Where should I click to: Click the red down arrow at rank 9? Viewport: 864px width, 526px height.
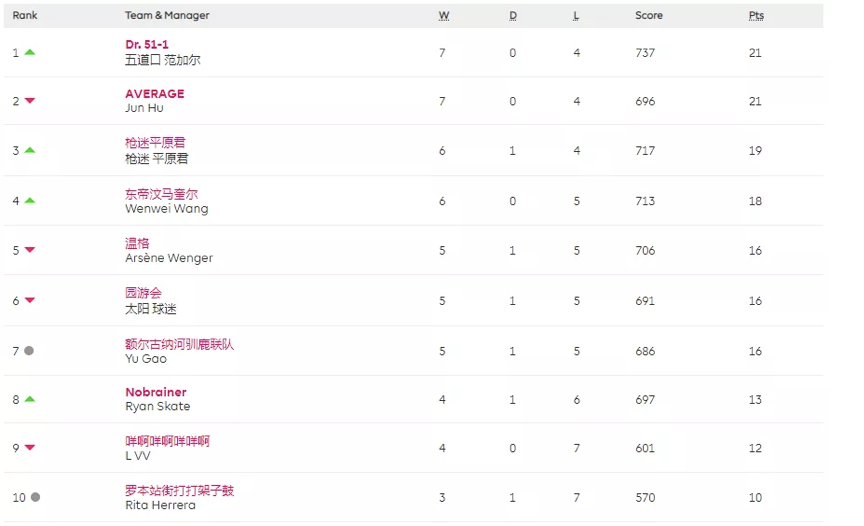[30, 448]
